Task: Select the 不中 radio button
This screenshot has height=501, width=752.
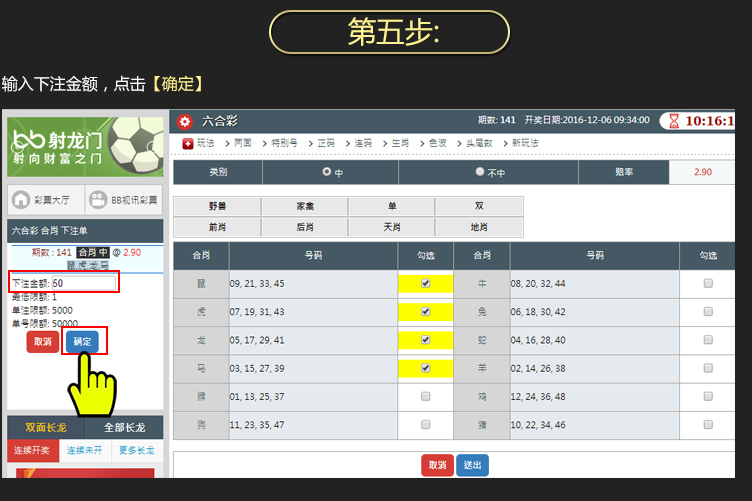Action: [480, 172]
